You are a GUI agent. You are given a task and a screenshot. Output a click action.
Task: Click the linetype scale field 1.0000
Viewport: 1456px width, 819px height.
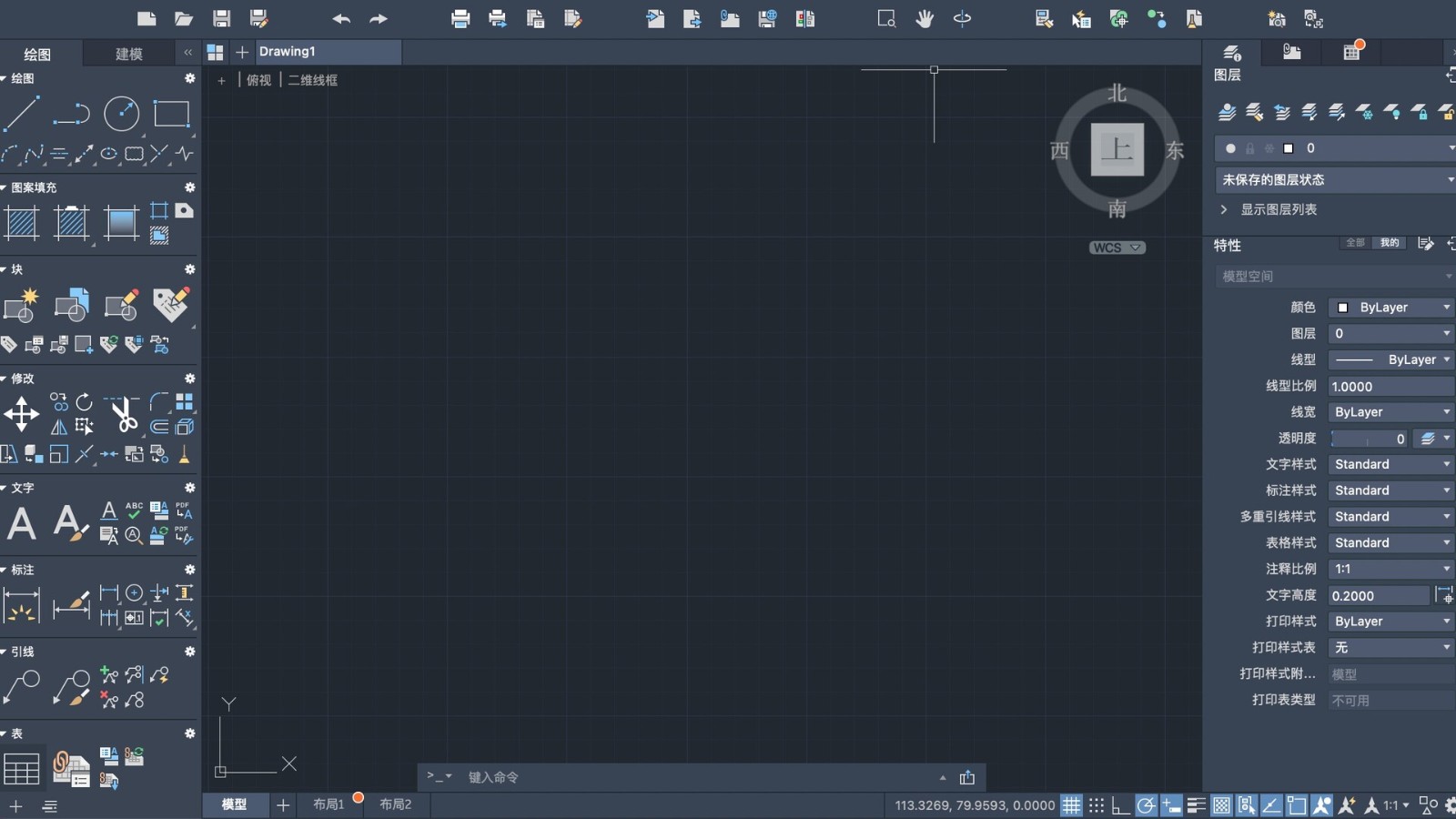click(1391, 386)
